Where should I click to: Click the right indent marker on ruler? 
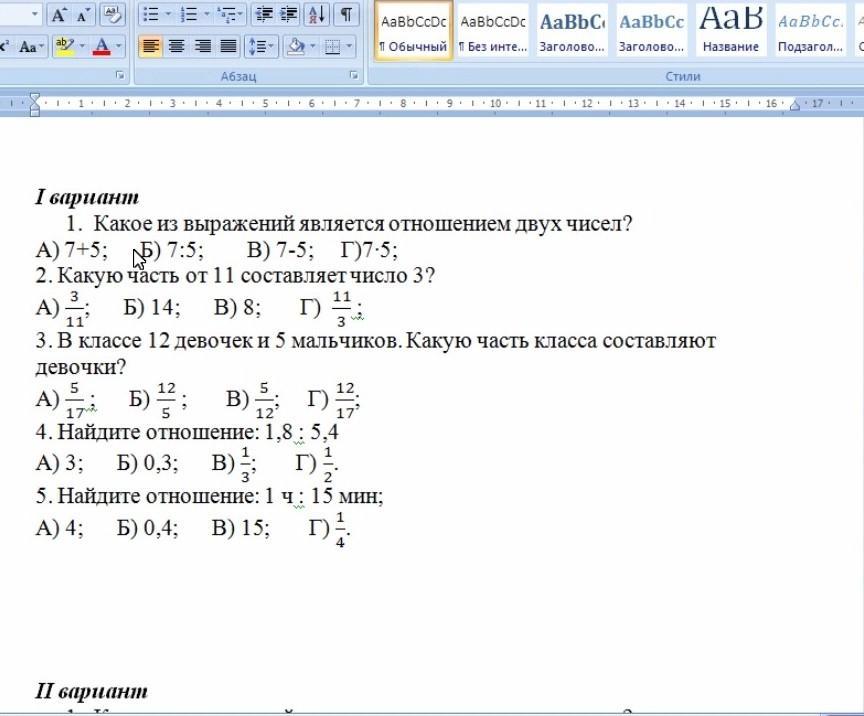coord(796,105)
